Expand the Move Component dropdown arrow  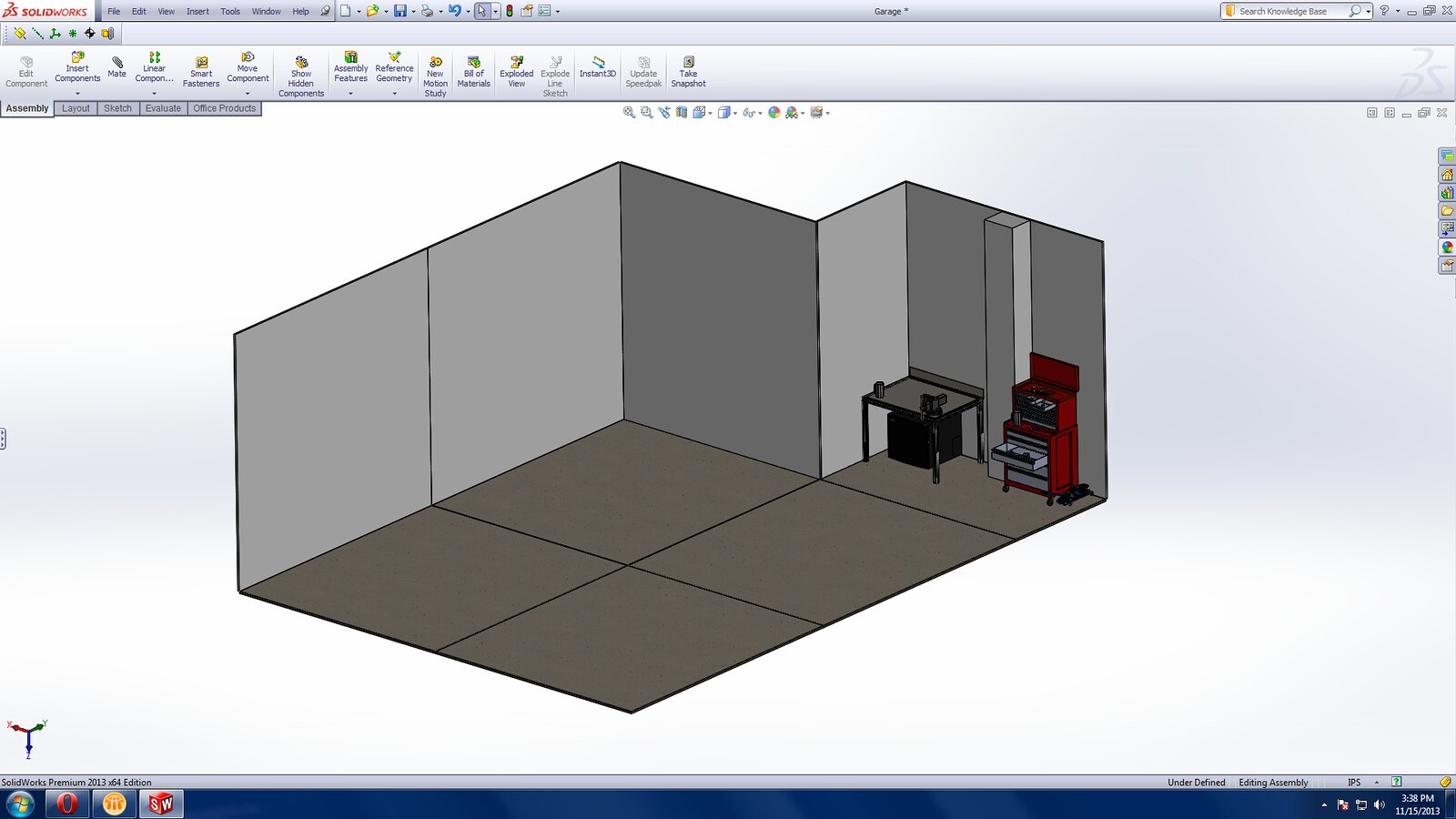tap(248, 93)
